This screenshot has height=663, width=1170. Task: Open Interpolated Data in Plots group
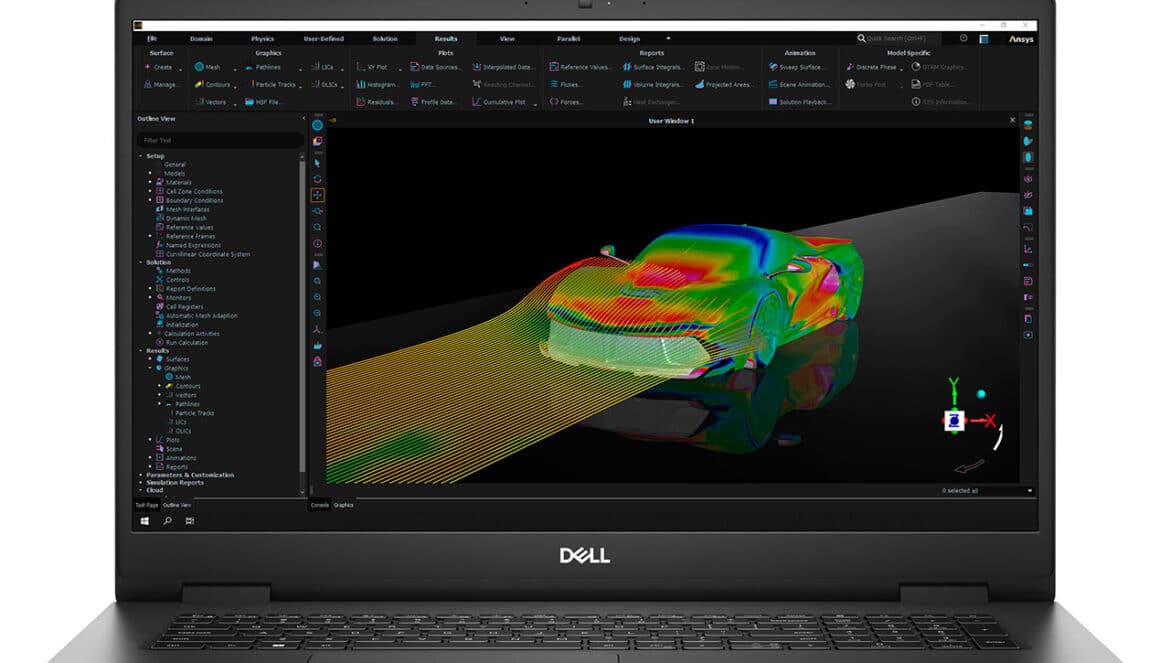tap(503, 67)
